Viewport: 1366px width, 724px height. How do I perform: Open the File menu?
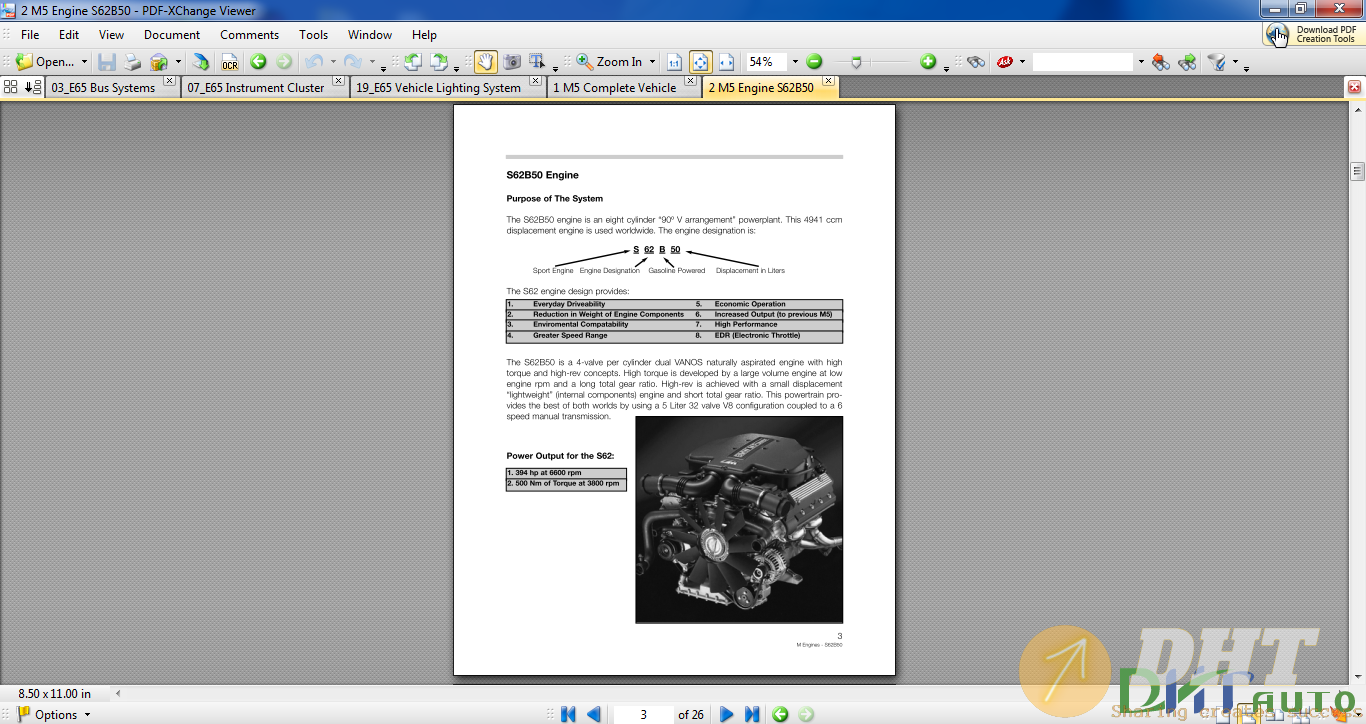(30, 34)
